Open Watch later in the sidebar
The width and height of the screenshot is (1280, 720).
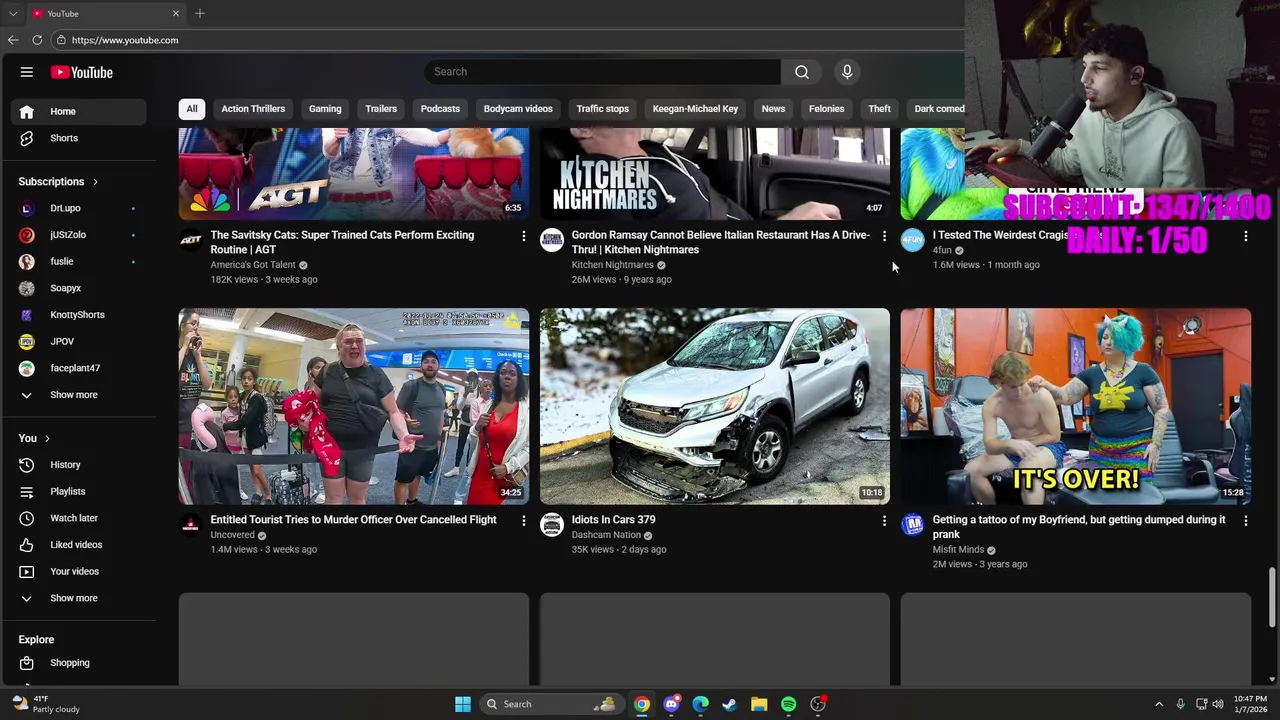[x=78, y=518]
